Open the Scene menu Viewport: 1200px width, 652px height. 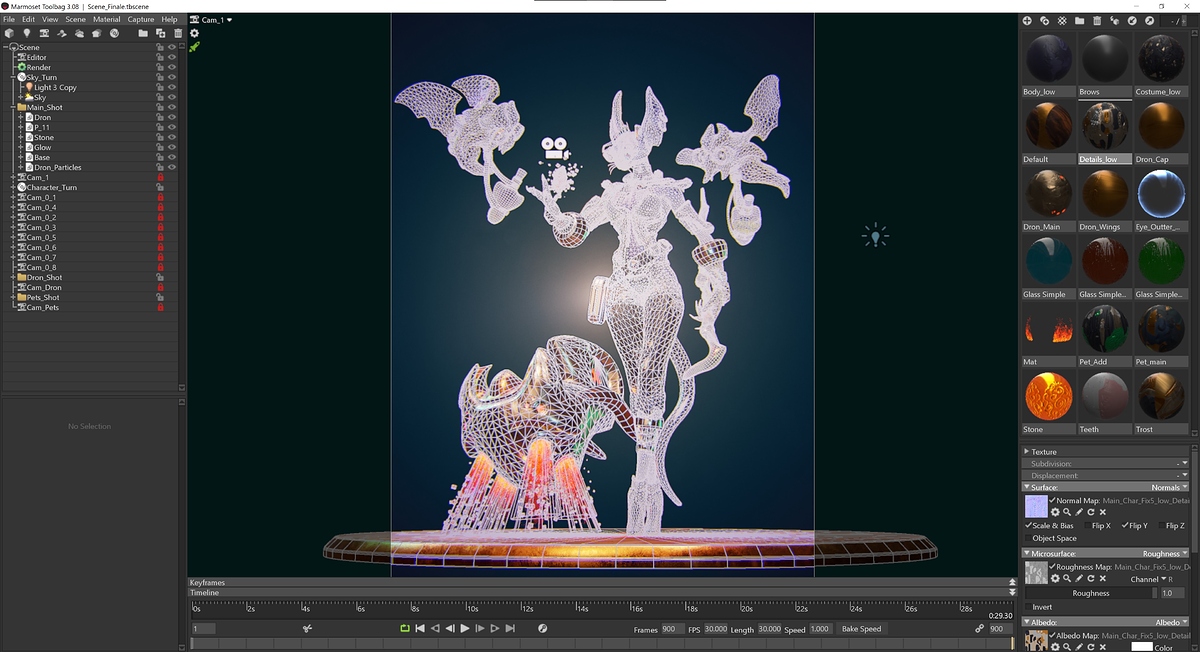[76, 19]
